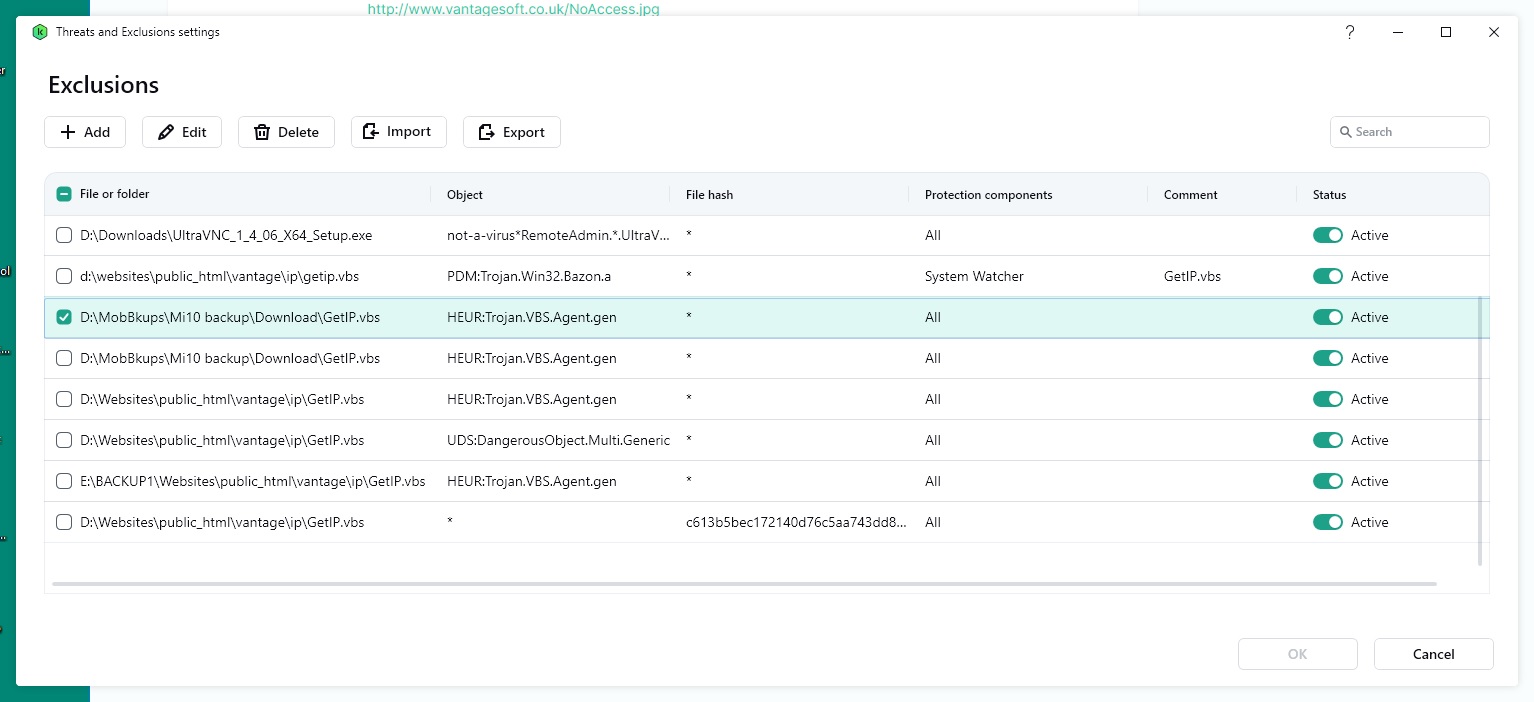The width and height of the screenshot is (1534, 702).
Task: Add a new exclusion
Action: click(x=85, y=132)
